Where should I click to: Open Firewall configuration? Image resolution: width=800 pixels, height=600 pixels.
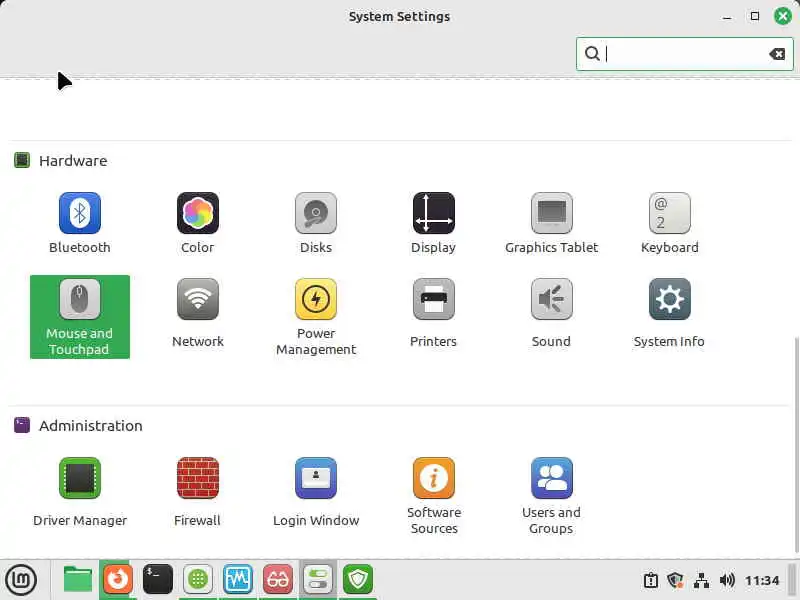click(198, 495)
